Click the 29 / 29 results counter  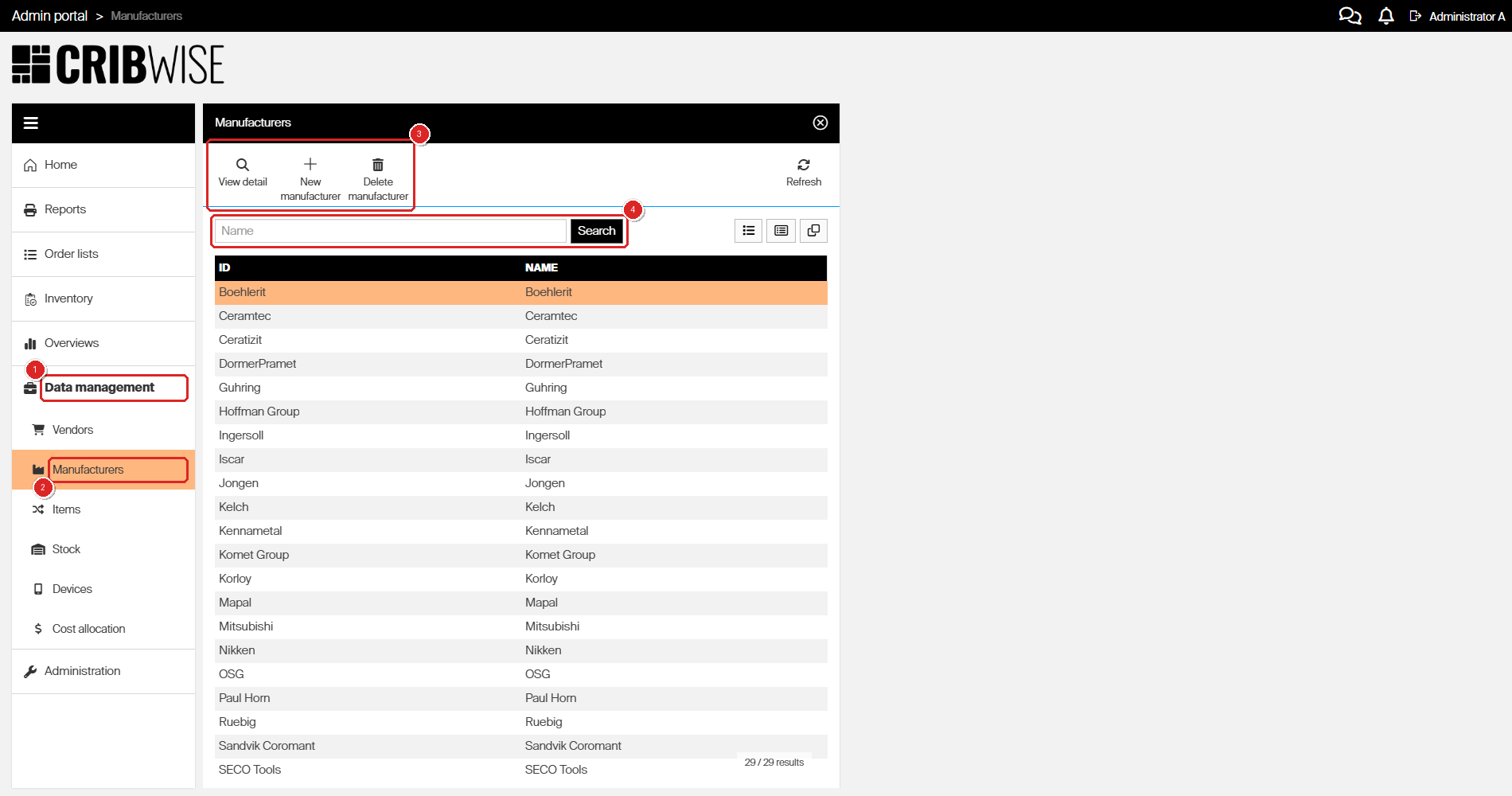(774, 763)
